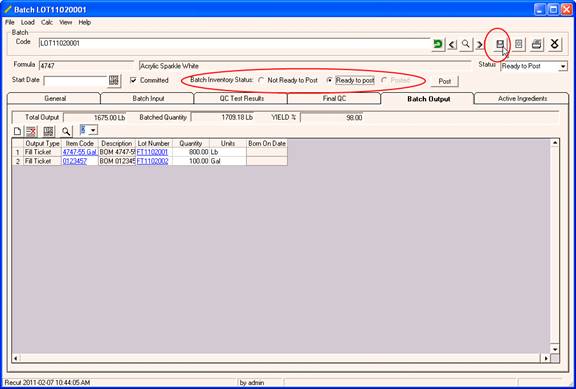Open the Calc menu

pos(47,22)
